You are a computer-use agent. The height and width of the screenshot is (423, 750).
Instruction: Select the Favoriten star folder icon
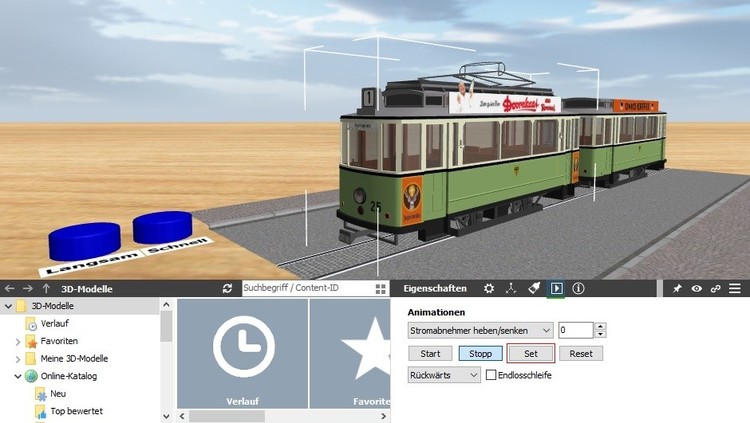coord(31,342)
